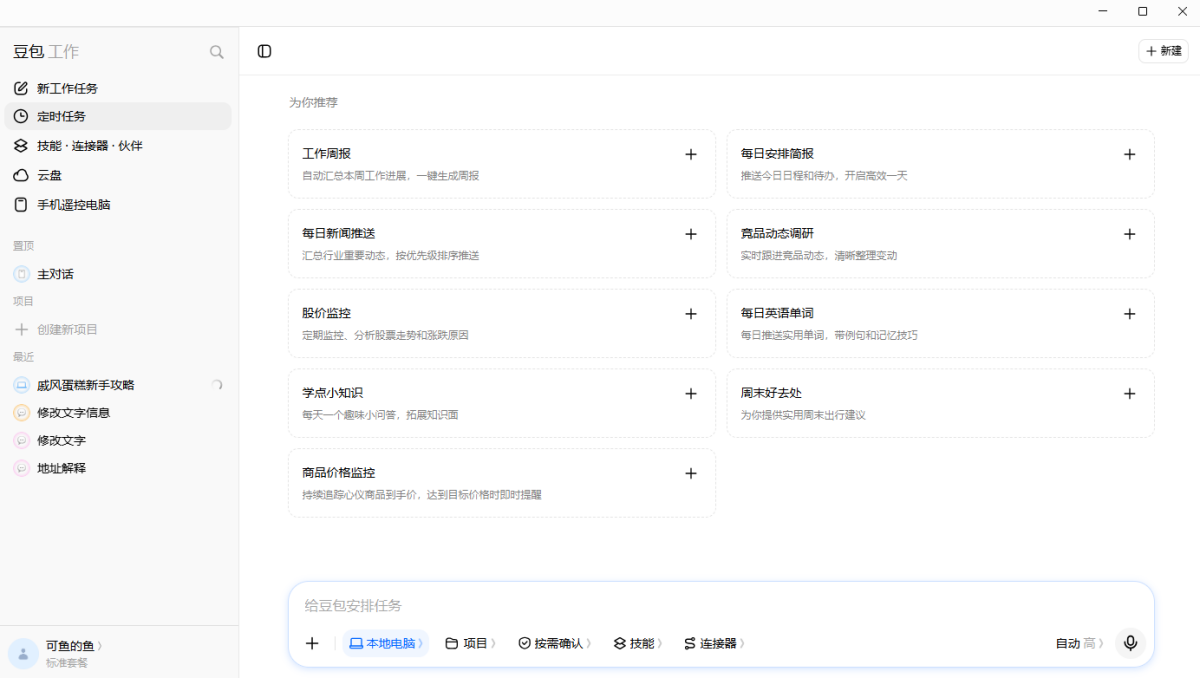This screenshot has height=678, width=1200.
Task: Open recent chat 地址解释
Action: (x=118, y=468)
